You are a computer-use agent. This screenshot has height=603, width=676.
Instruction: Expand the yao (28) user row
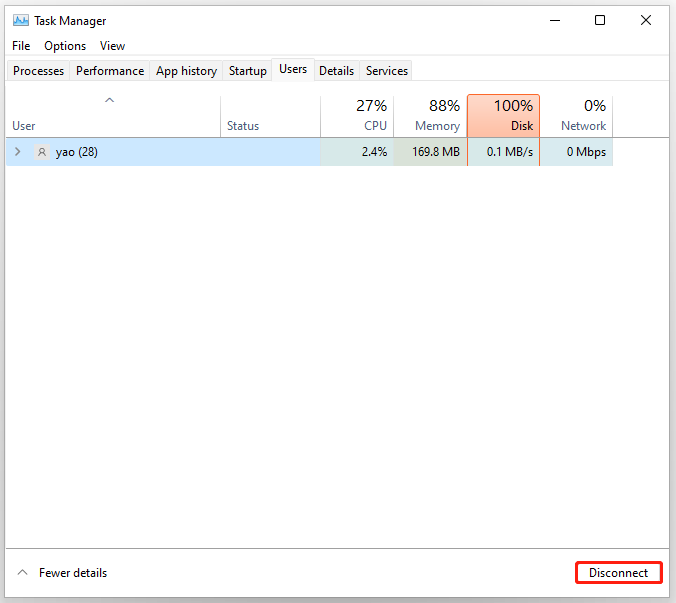coord(18,152)
